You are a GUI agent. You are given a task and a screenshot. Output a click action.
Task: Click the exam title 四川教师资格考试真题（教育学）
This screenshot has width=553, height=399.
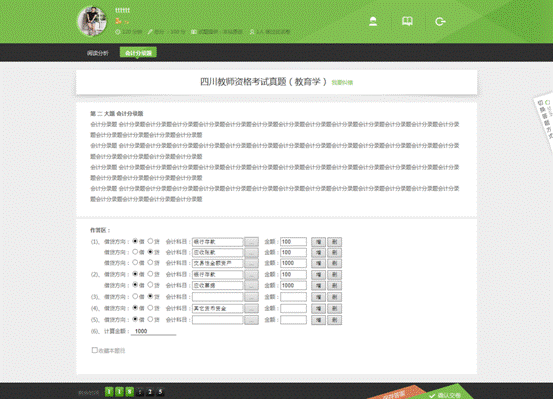[263, 82]
